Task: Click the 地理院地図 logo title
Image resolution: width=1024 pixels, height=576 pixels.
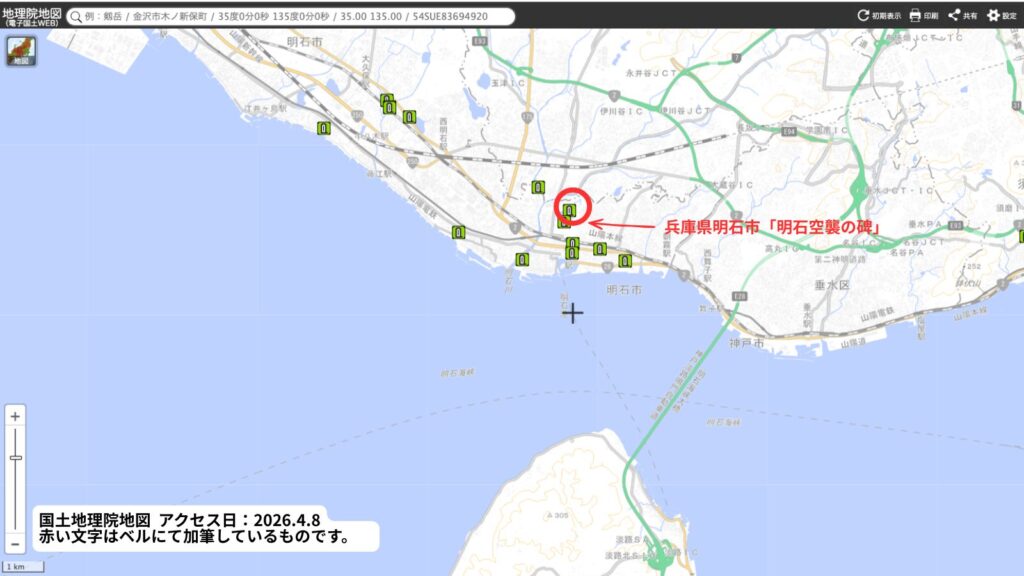Action: tap(30, 15)
